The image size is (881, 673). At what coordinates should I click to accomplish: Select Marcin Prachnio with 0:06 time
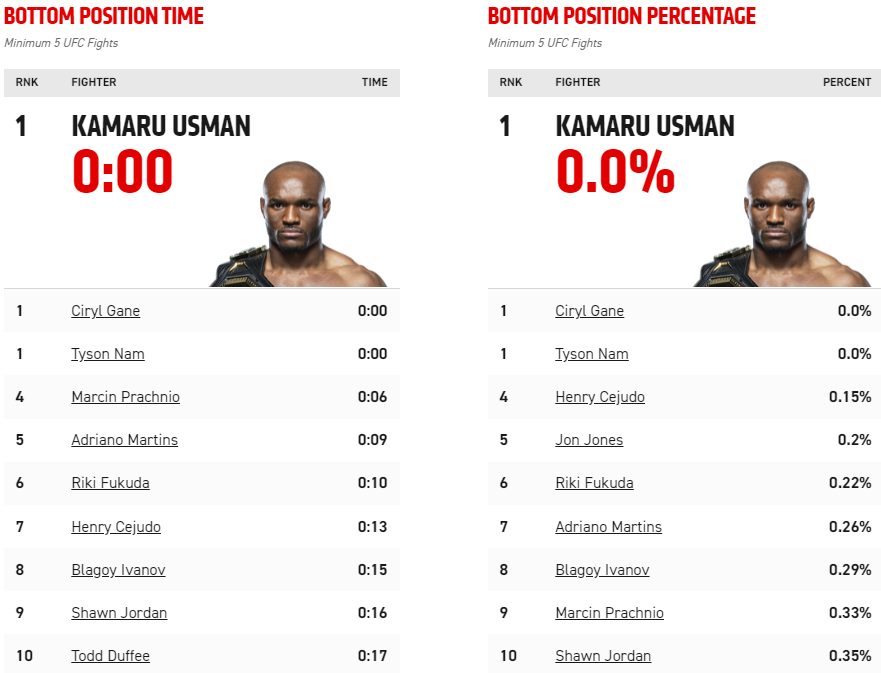(x=125, y=397)
